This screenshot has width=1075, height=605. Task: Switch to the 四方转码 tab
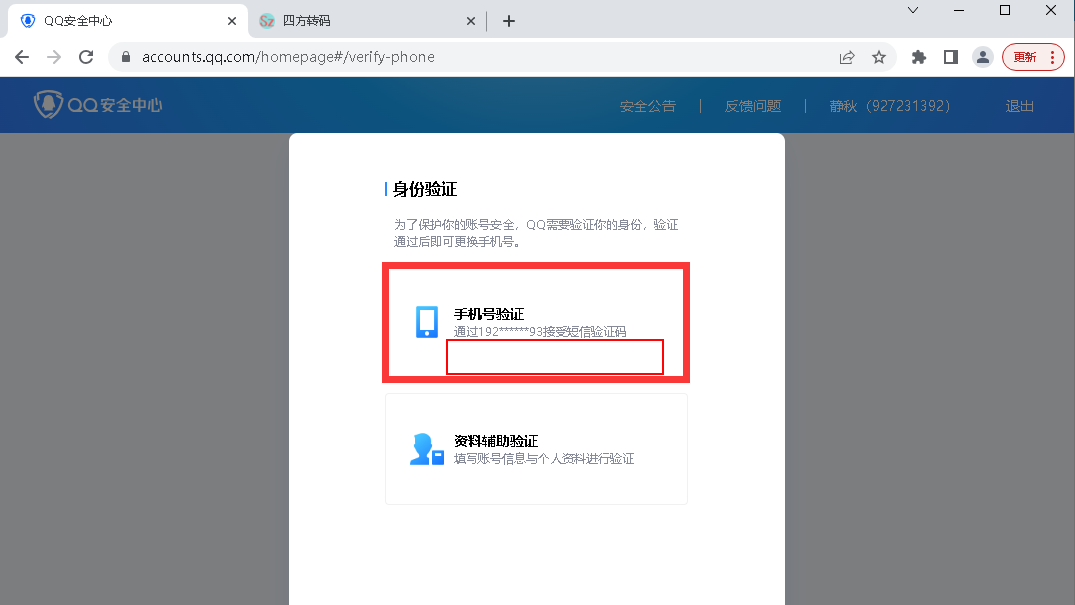(350, 21)
